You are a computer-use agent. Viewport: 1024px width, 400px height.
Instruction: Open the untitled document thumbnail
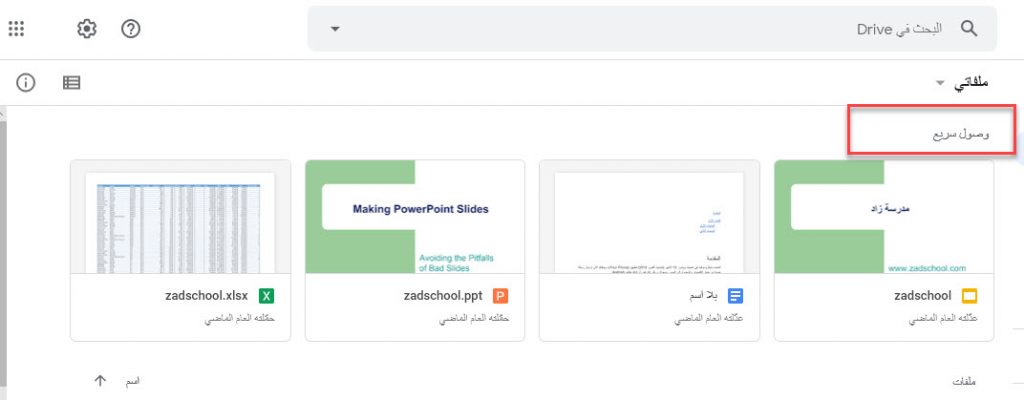(x=649, y=216)
